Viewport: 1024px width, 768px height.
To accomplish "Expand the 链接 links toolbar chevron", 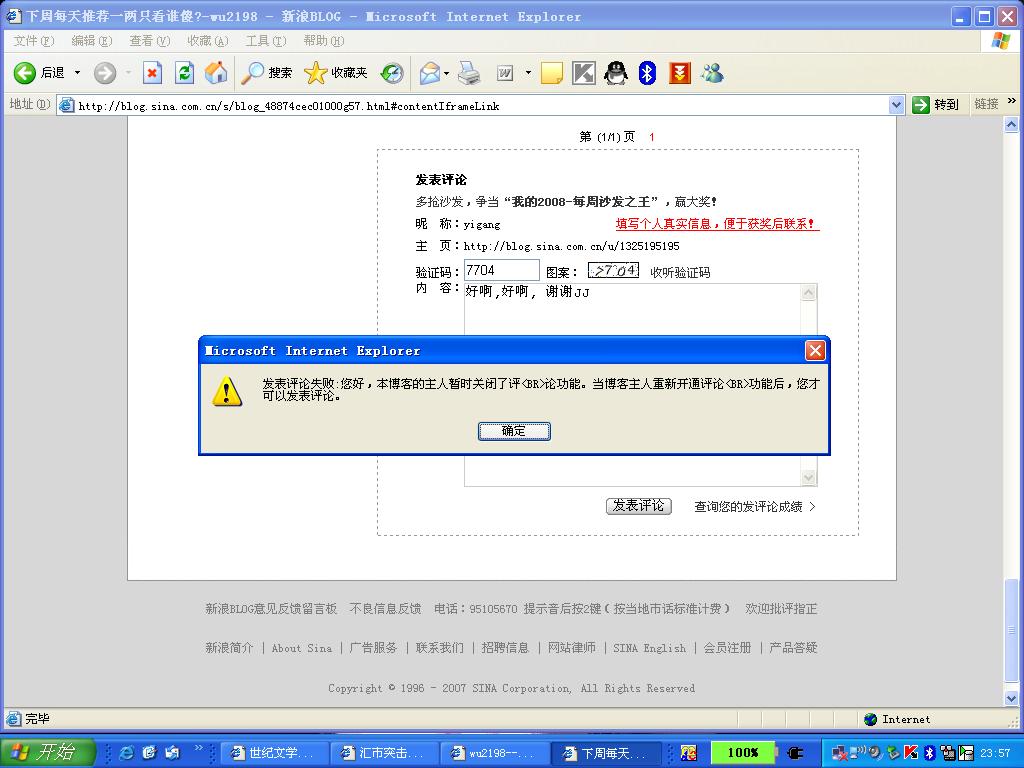I will 1012,101.
